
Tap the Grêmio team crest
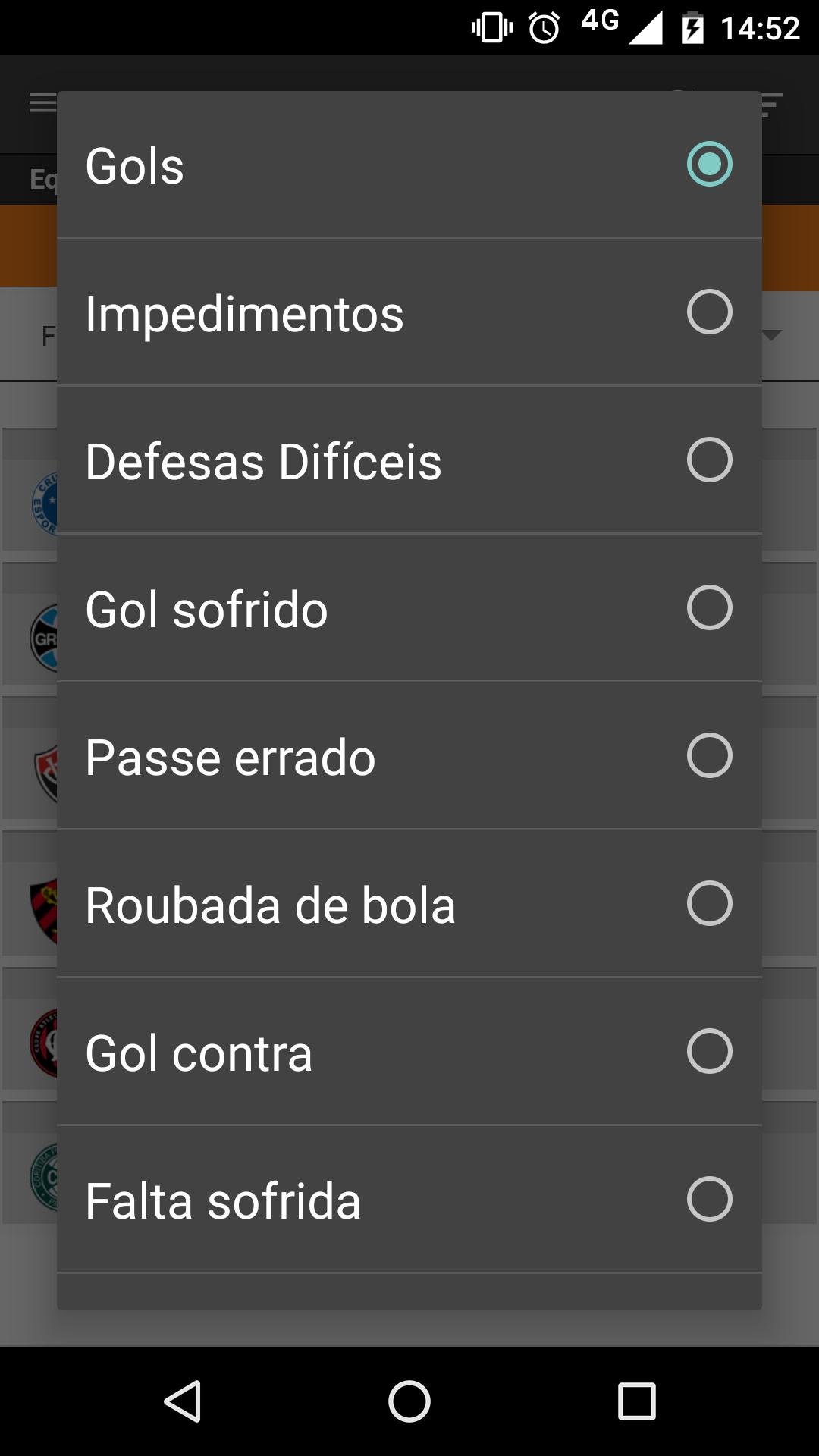43,639
